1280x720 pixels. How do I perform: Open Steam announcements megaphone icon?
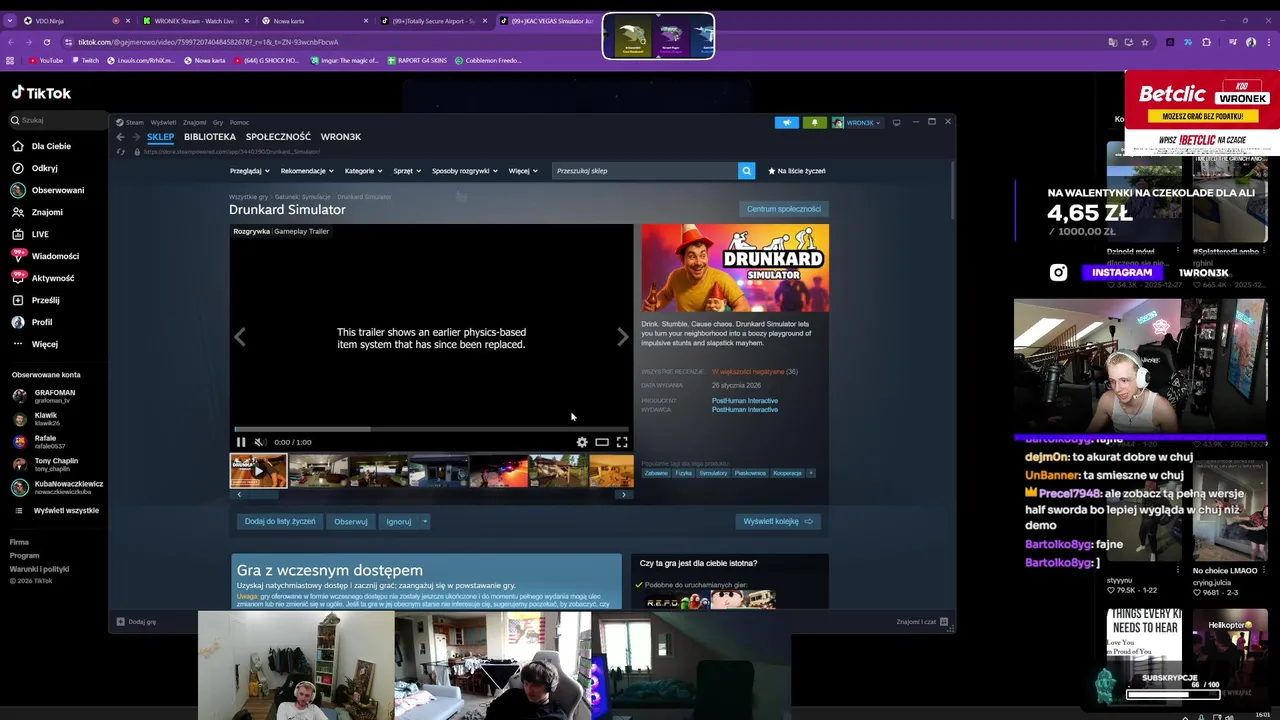coord(787,122)
